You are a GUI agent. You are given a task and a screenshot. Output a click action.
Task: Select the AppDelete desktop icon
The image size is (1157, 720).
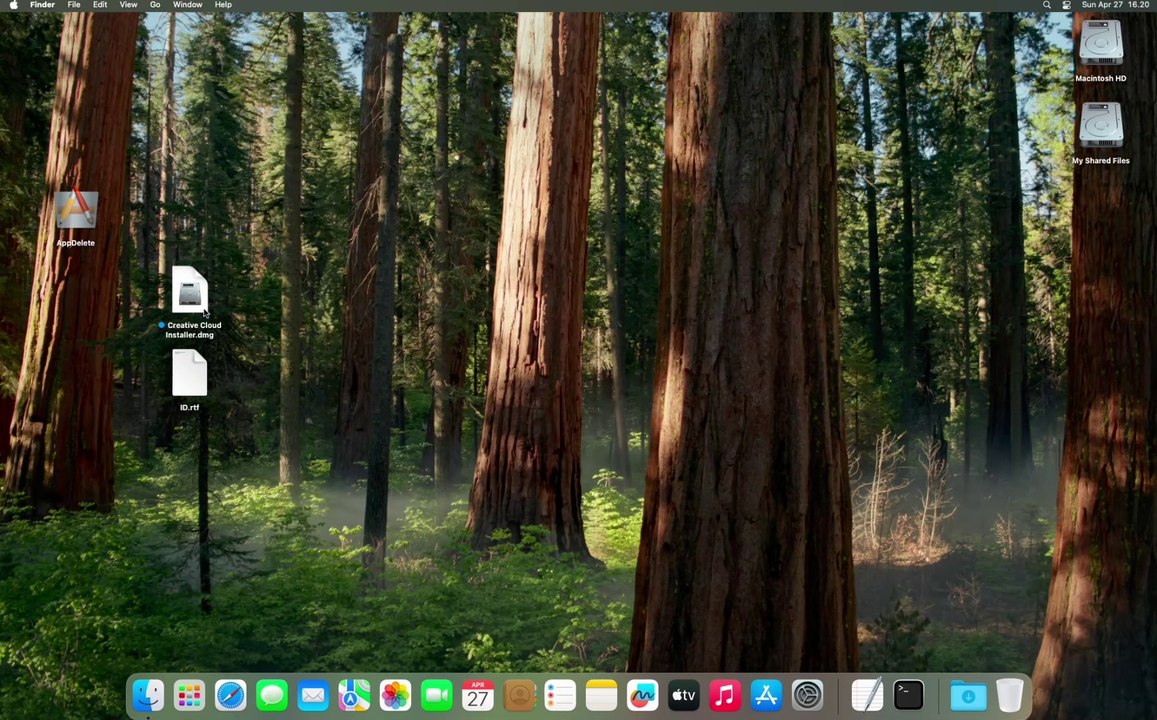click(x=76, y=218)
